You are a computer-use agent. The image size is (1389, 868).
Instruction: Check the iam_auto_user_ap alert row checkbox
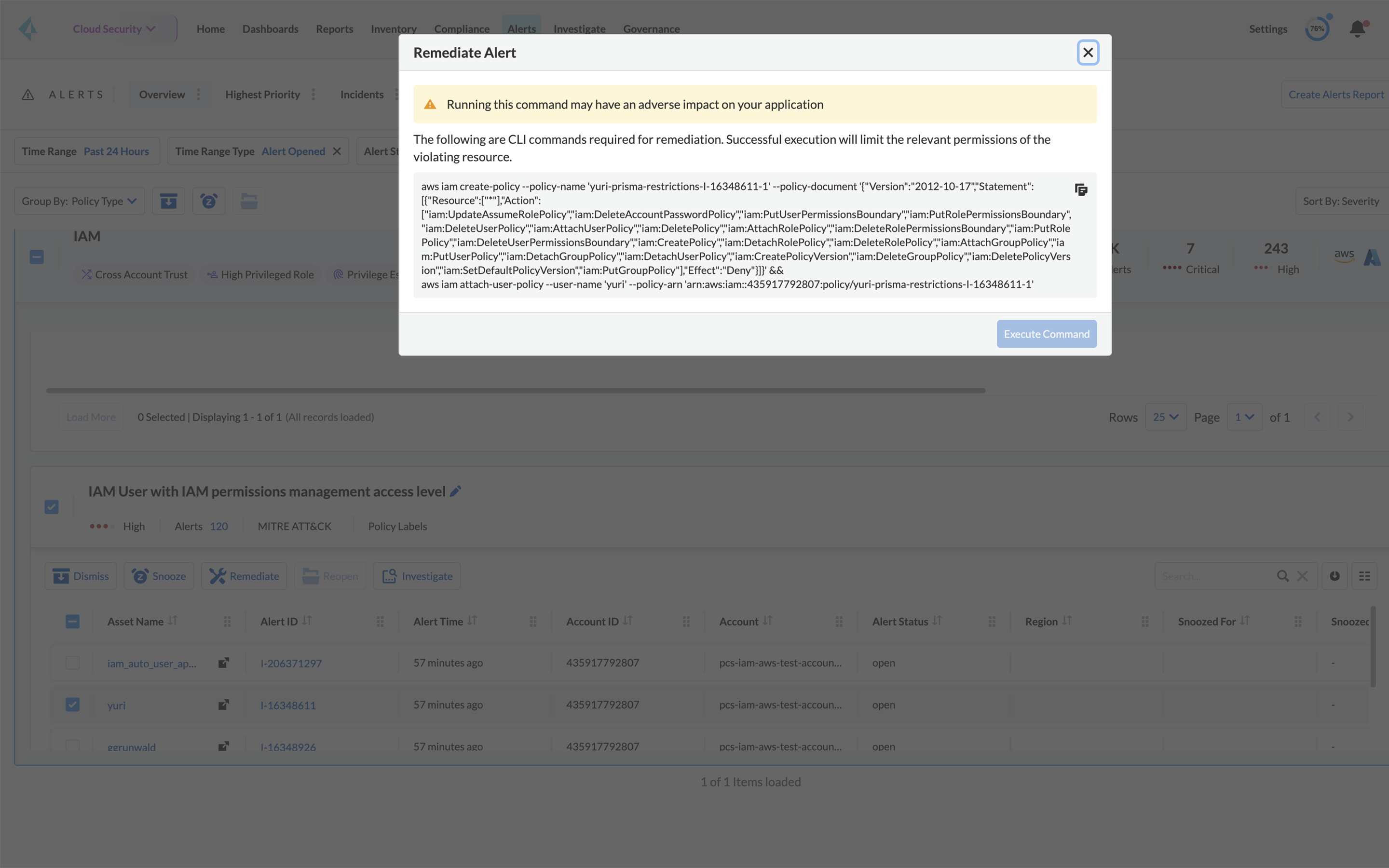tap(72, 663)
